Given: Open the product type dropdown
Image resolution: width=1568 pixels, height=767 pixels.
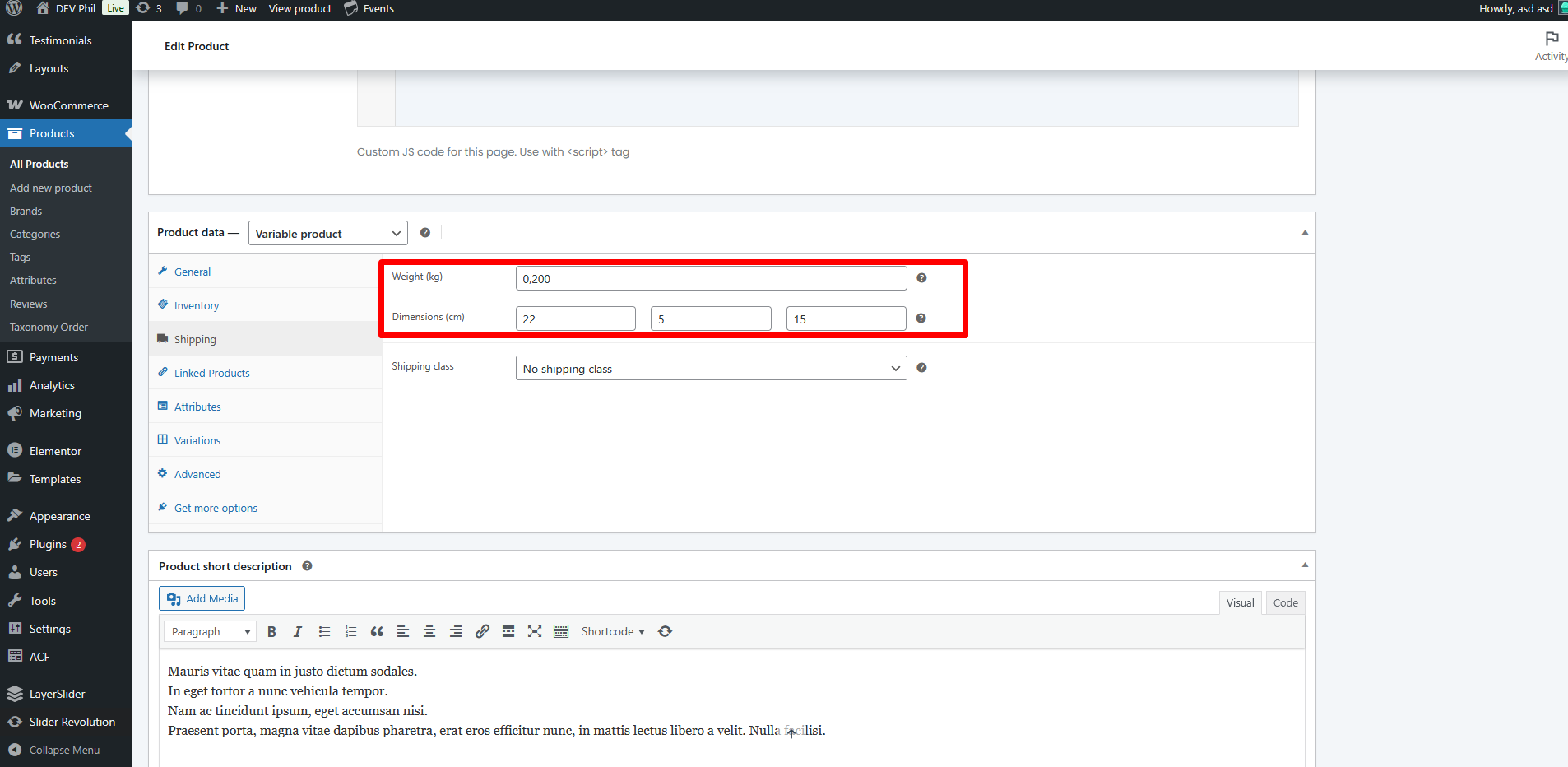Looking at the screenshot, I should coord(327,234).
